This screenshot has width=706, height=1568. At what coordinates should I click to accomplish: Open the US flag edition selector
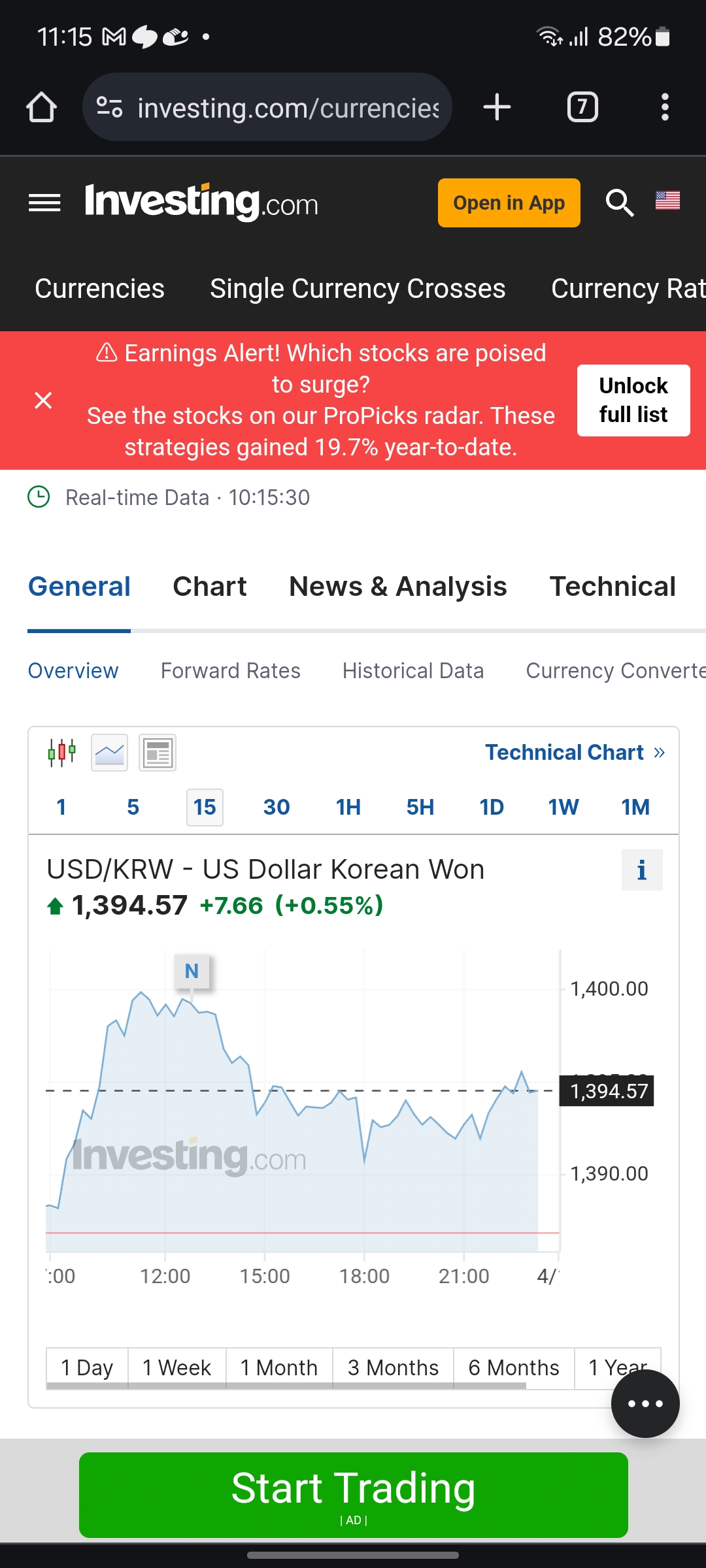pyautogui.click(x=667, y=201)
